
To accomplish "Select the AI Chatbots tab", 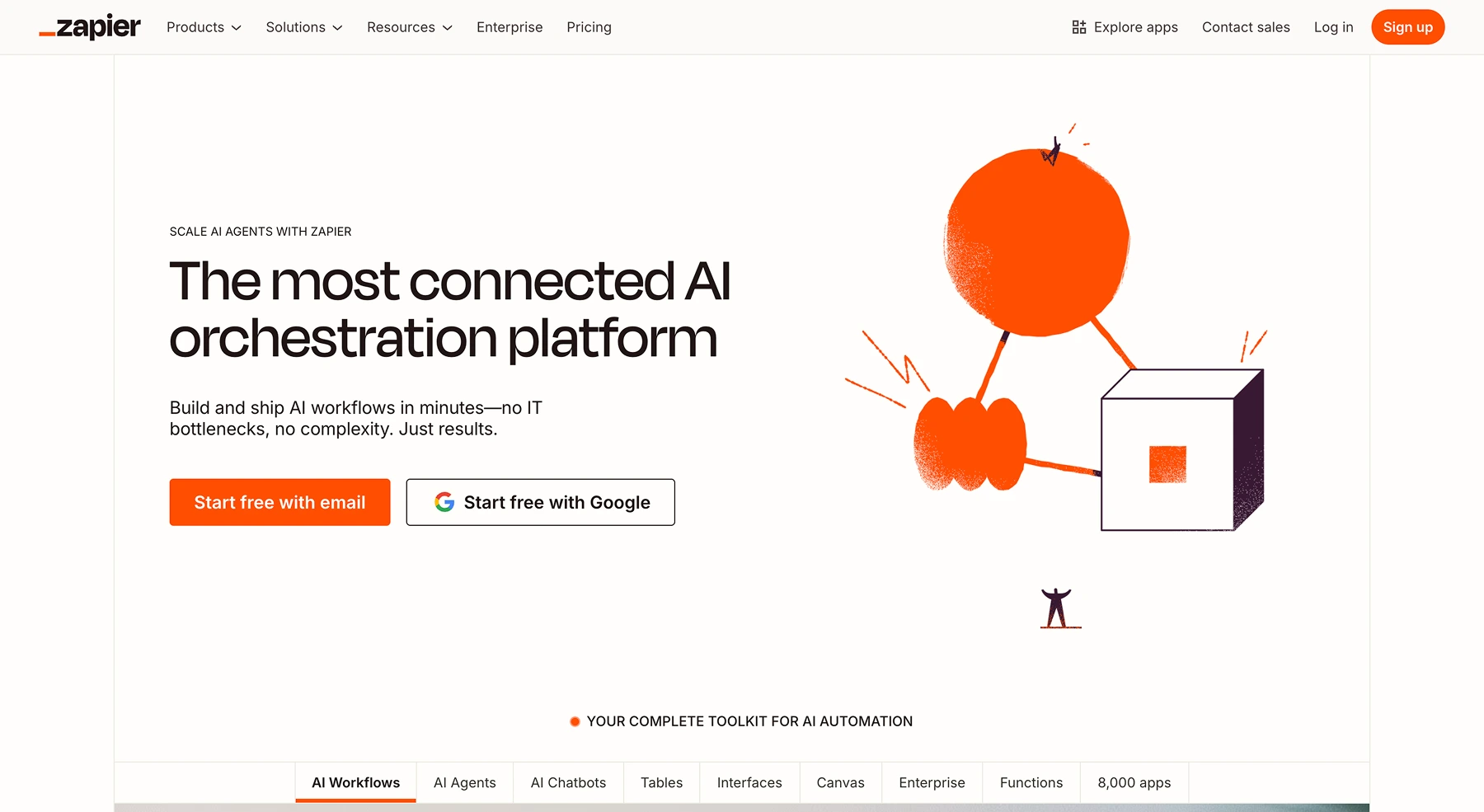I will point(568,782).
